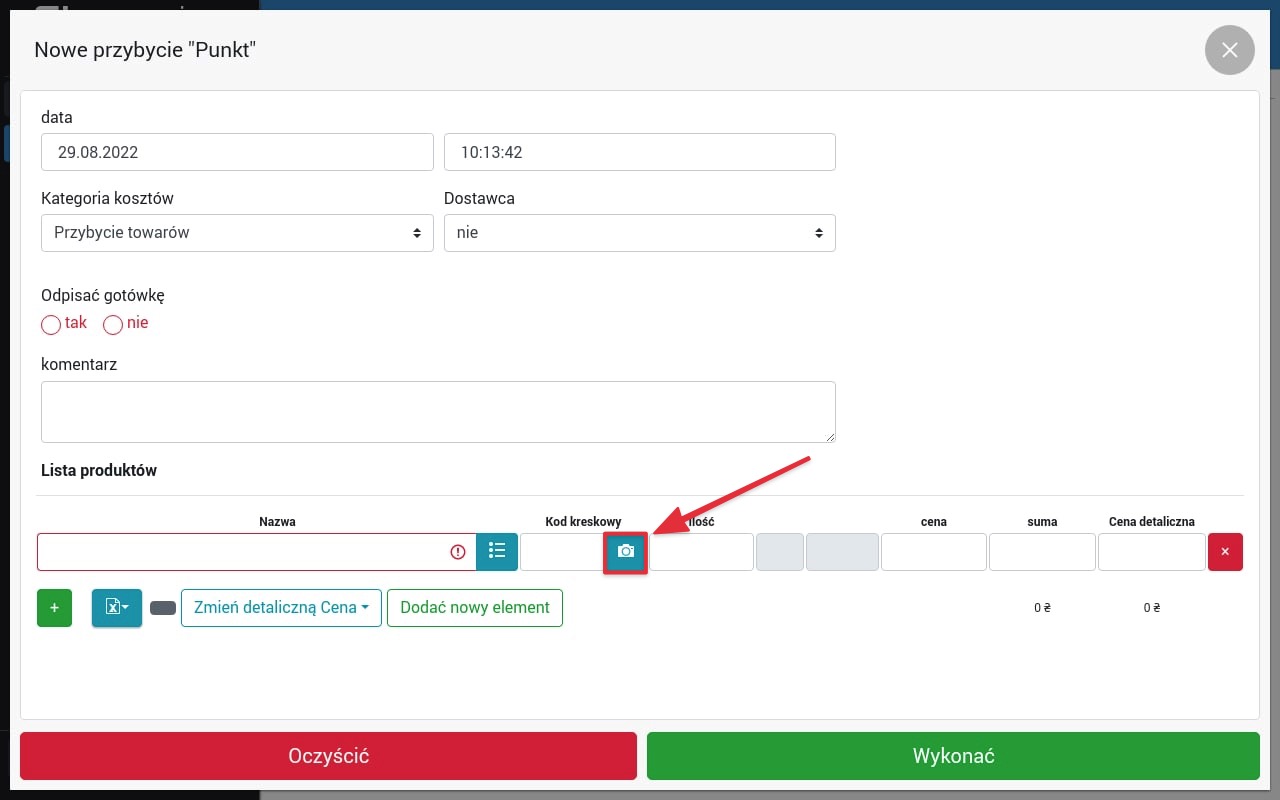Screen dimensions: 1280x800
Task: Click the time field showing 10:13:42
Action: (639, 153)
